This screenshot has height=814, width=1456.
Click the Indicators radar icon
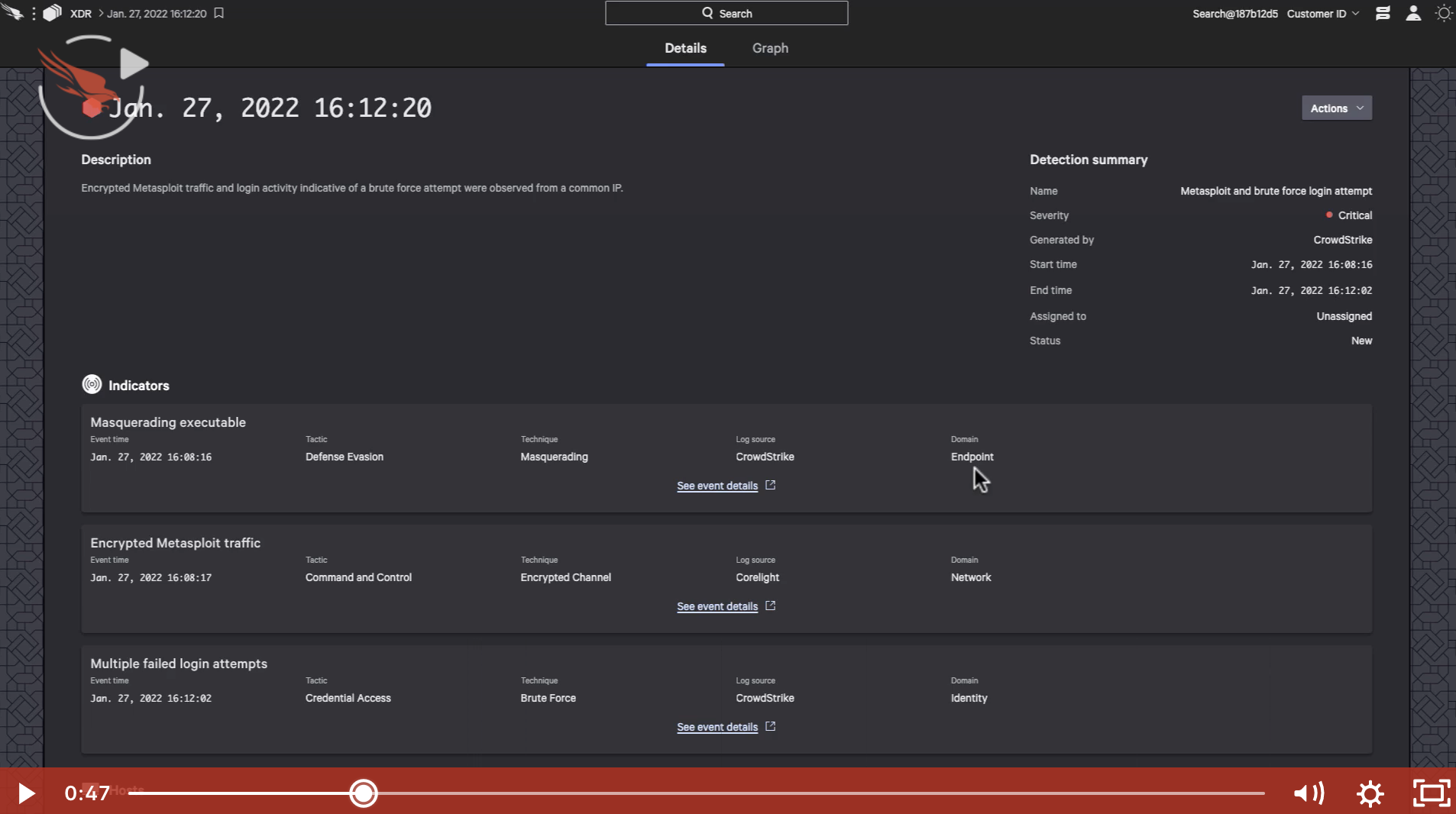pyautogui.click(x=91, y=384)
